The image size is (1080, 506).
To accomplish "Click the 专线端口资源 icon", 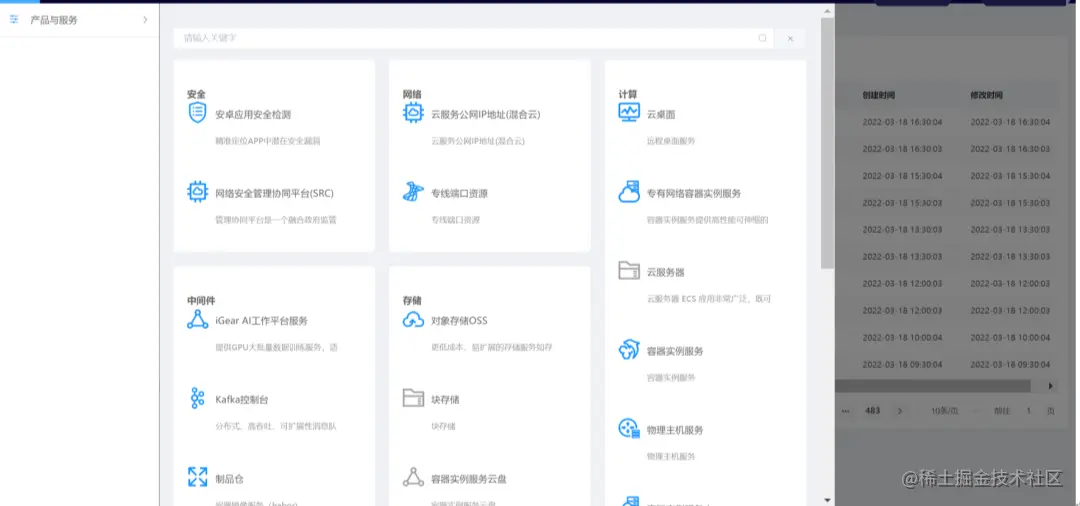I will [413, 191].
